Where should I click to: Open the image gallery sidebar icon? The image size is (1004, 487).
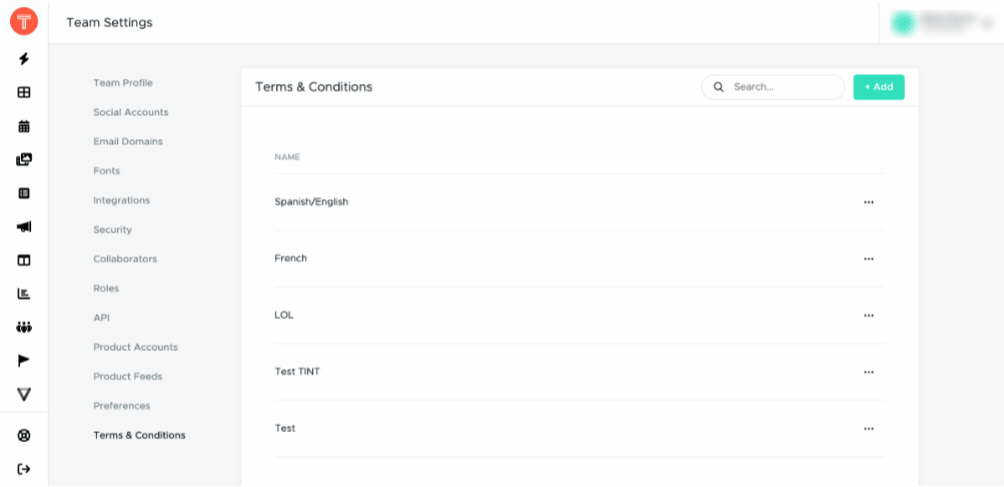pyautogui.click(x=24, y=160)
